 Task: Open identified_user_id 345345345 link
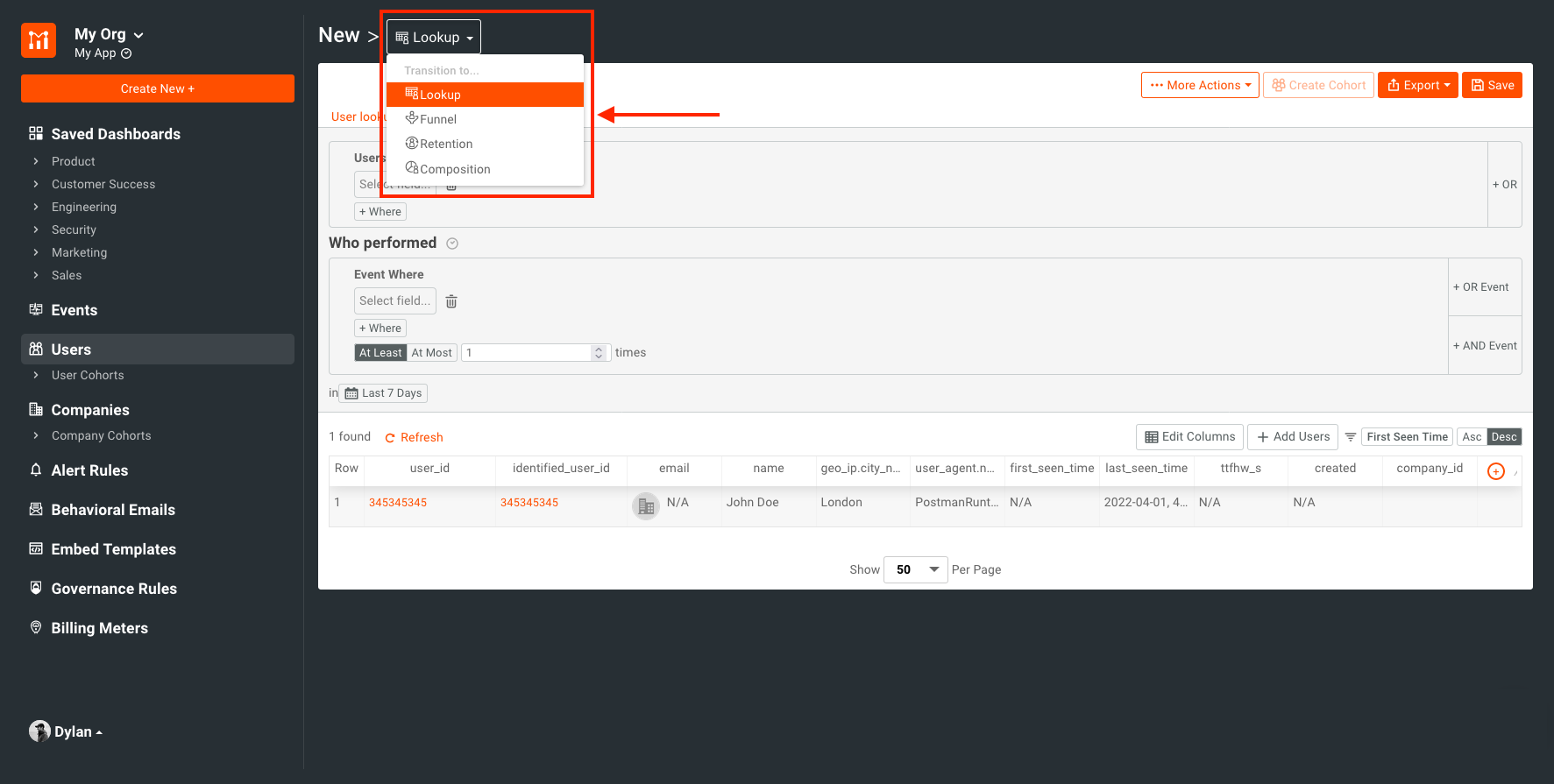click(x=529, y=503)
